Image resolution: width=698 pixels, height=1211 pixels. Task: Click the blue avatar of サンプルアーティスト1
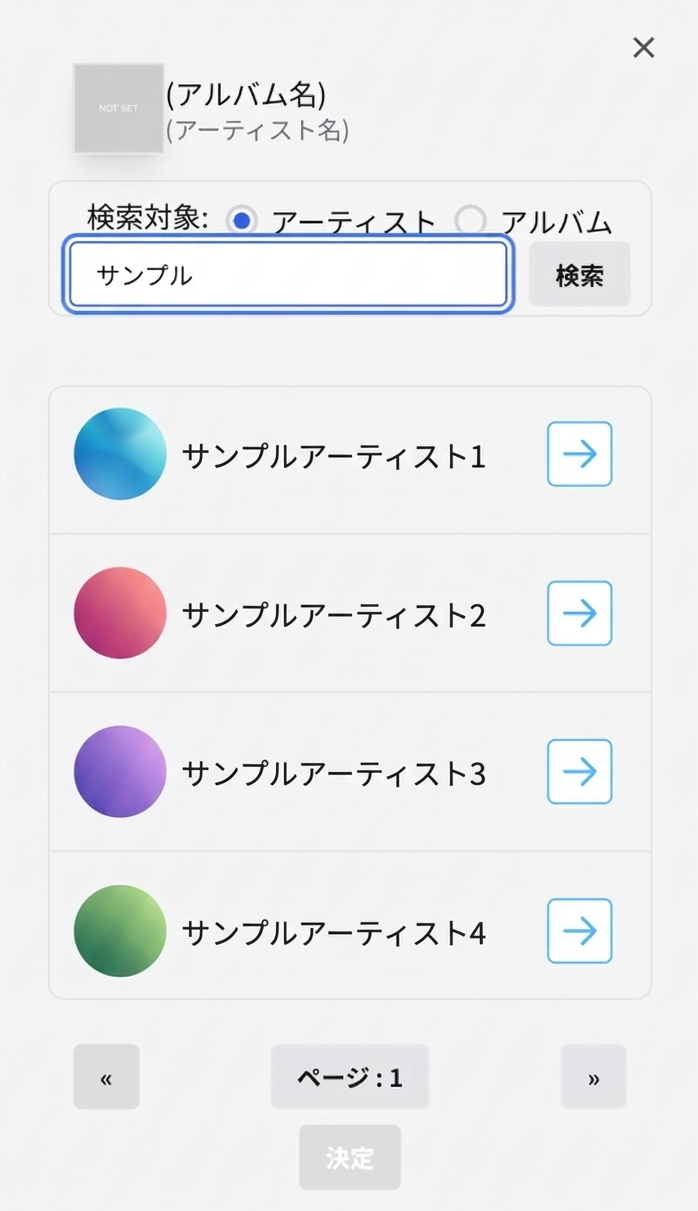pos(120,454)
